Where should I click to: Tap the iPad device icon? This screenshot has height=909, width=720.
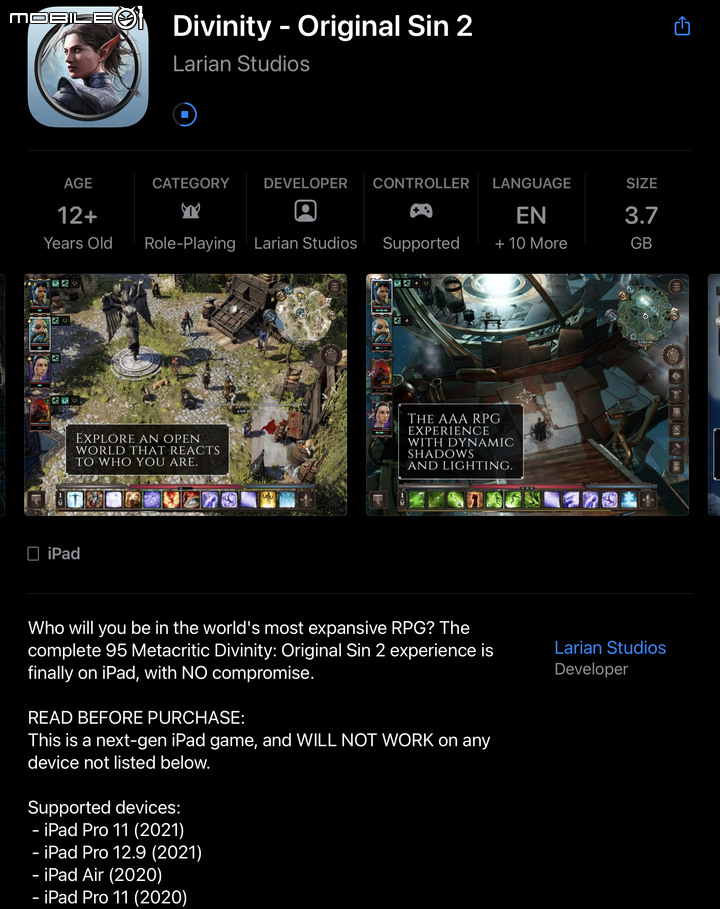[34, 554]
